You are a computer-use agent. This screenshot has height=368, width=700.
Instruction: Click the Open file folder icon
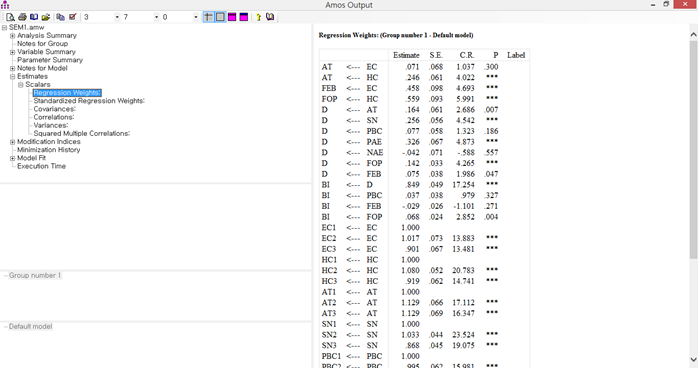click(x=46, y=17)
